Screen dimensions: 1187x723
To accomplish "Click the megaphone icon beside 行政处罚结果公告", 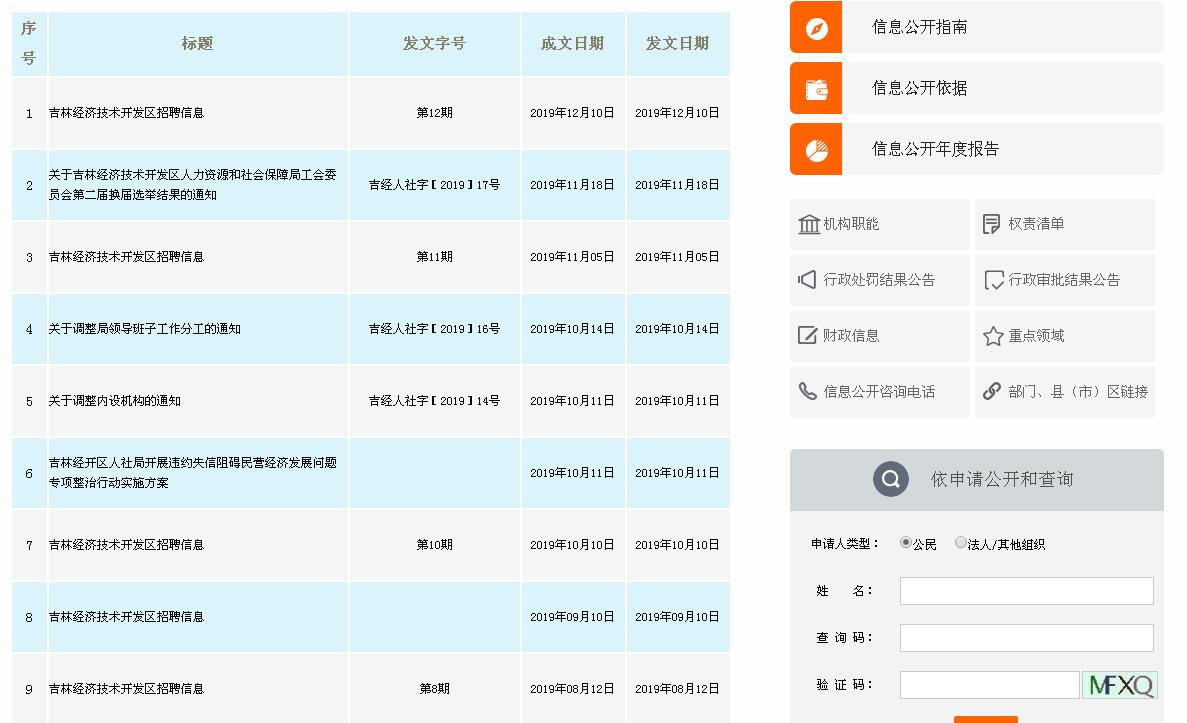I will coord(807,279).
